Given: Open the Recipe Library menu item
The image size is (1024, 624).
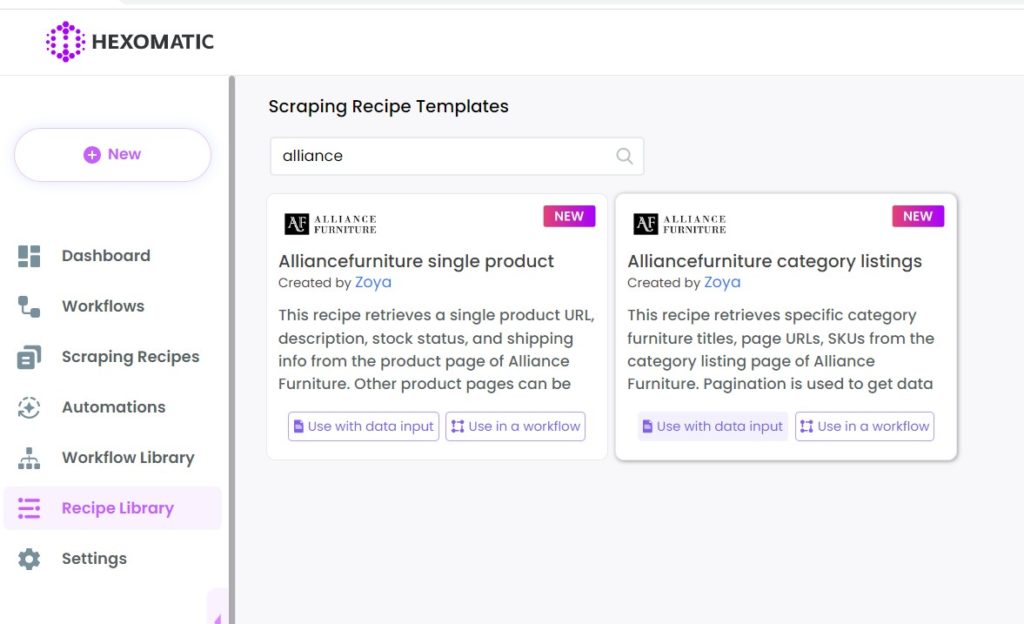Looking at the screenshot, I should tap(117, 508).
